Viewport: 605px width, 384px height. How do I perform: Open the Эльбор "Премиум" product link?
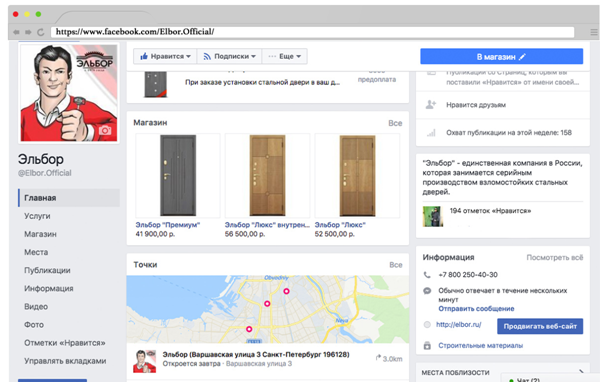click(x=167, y=225)
